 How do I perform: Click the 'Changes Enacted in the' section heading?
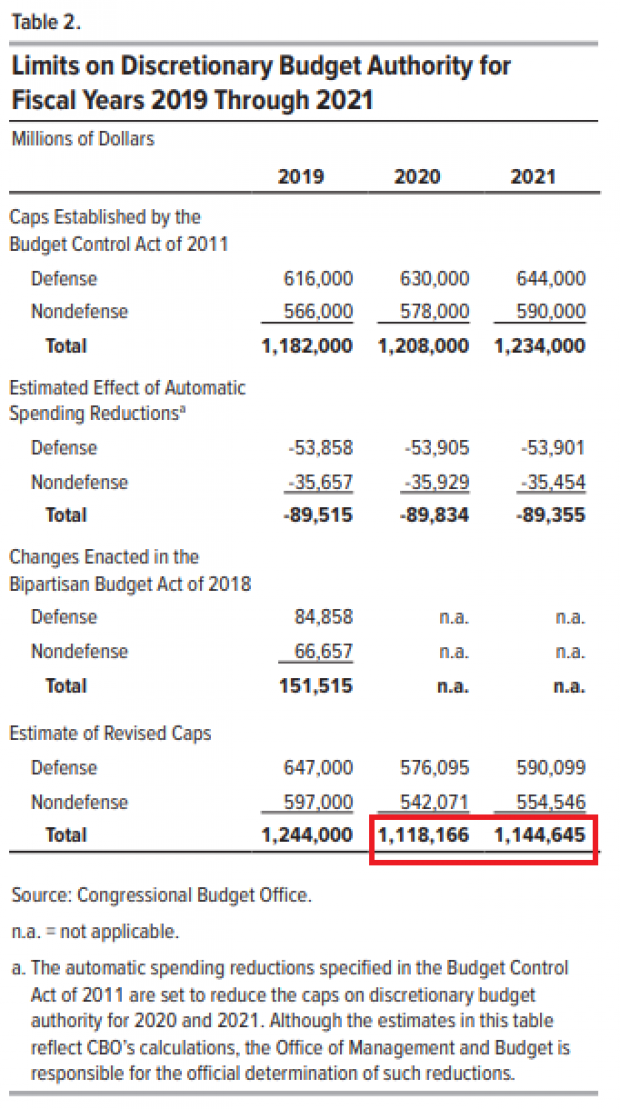point(105,557)
